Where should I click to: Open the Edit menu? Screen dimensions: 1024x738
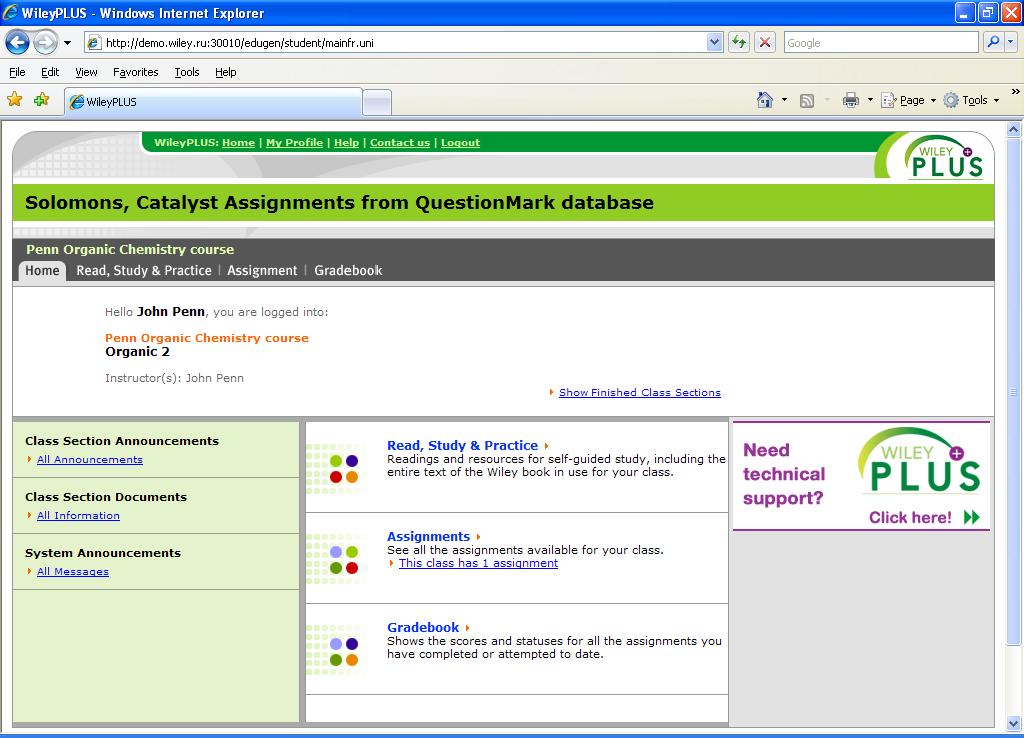[50, 72]
